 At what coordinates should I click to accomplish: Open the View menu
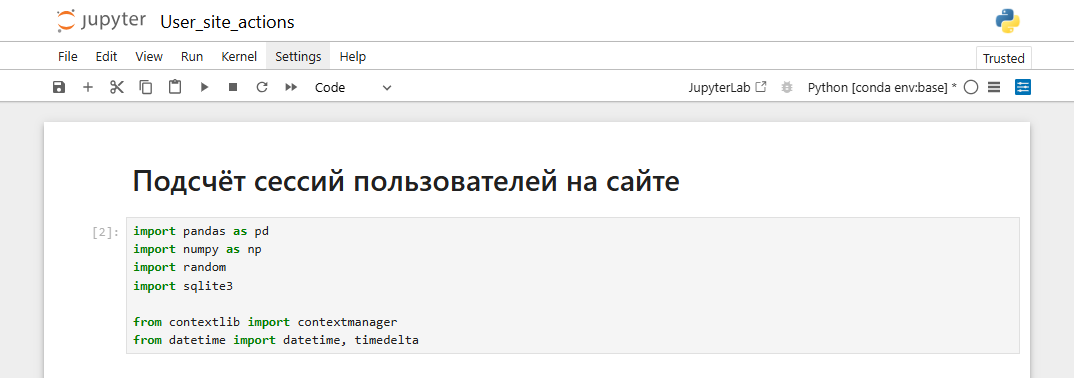(149, 57)
